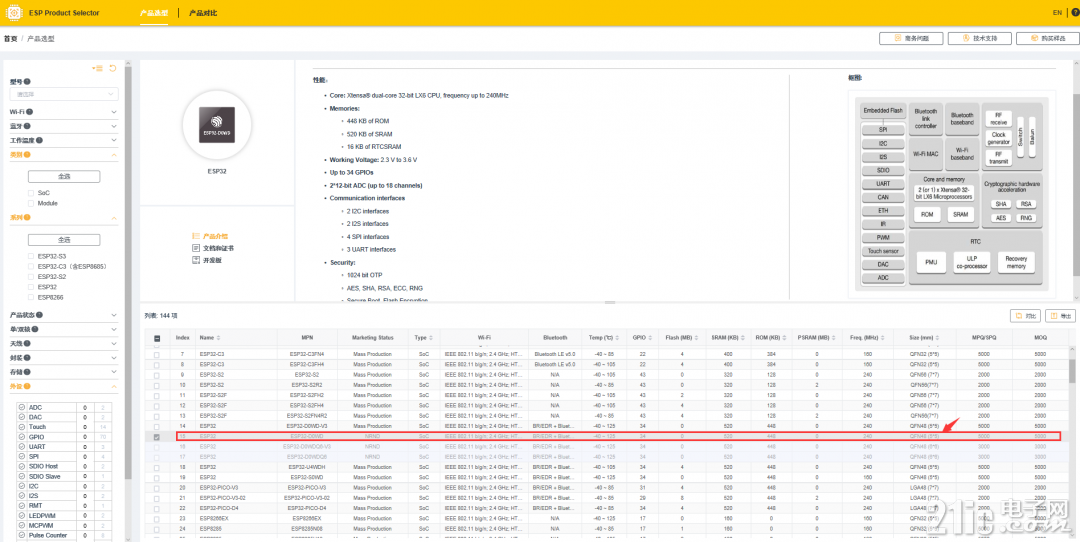Click 全选 under the 系列 section
1080x542 pixels.
[64, 240]
